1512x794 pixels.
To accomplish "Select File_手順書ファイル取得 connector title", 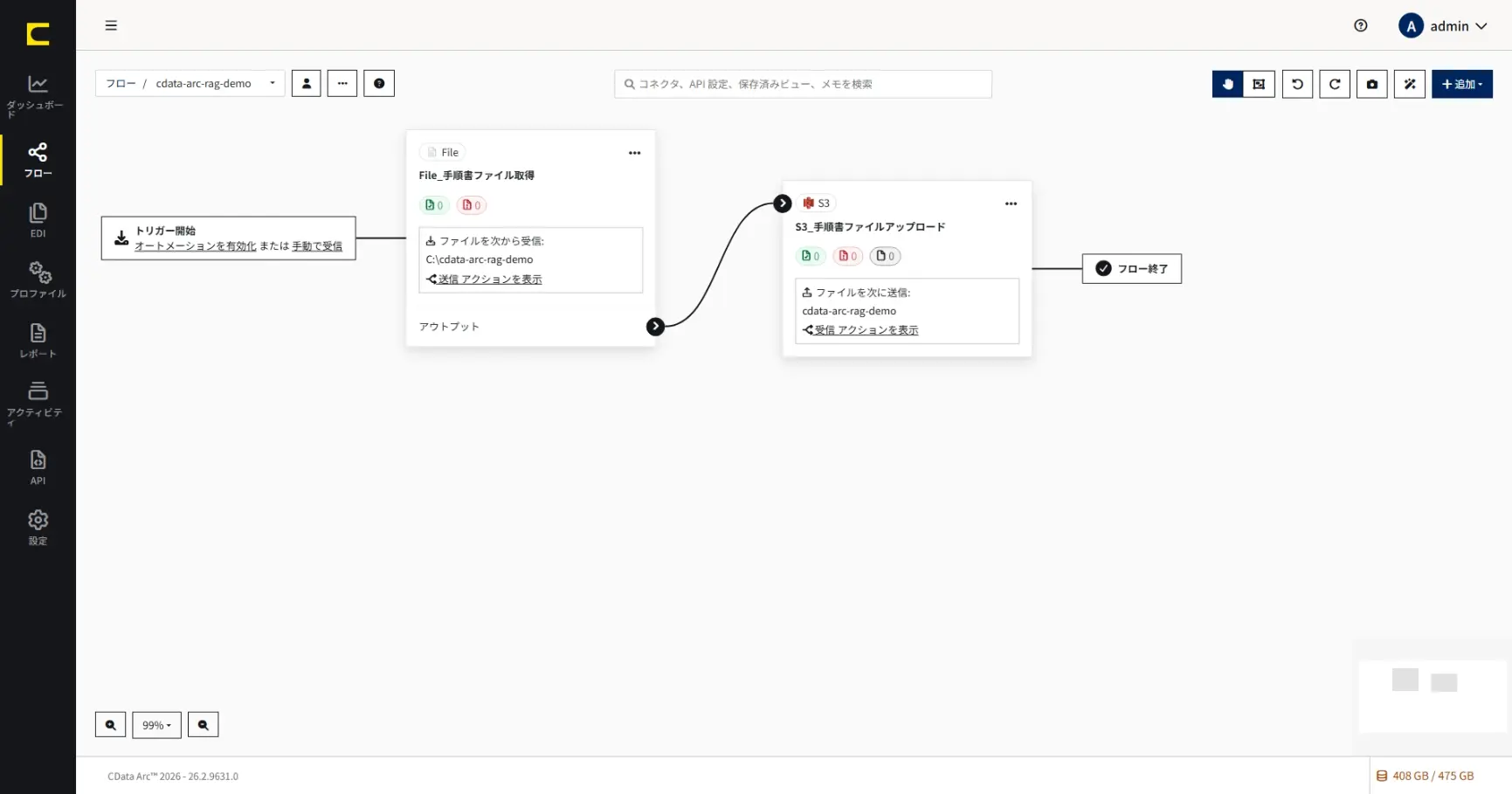I will [x=477, y=176].
